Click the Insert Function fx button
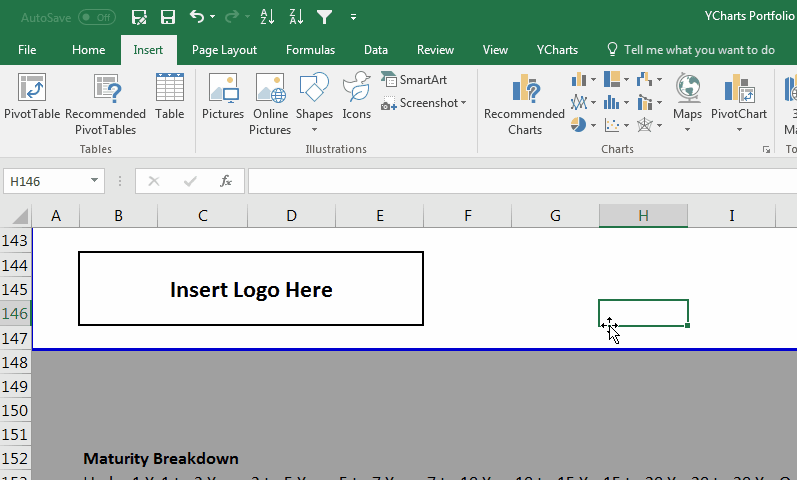Viewport: 797px width, 480px height. [x=226, y=182]
